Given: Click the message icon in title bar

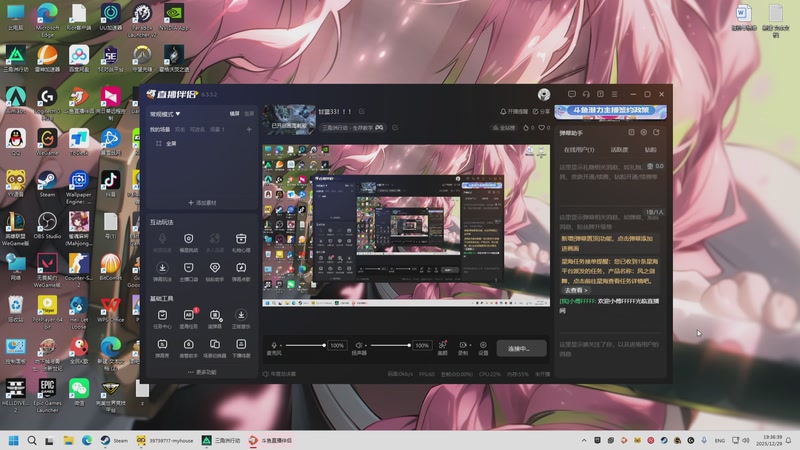Looking at the screenshot, I should click(x=571, y=94).
